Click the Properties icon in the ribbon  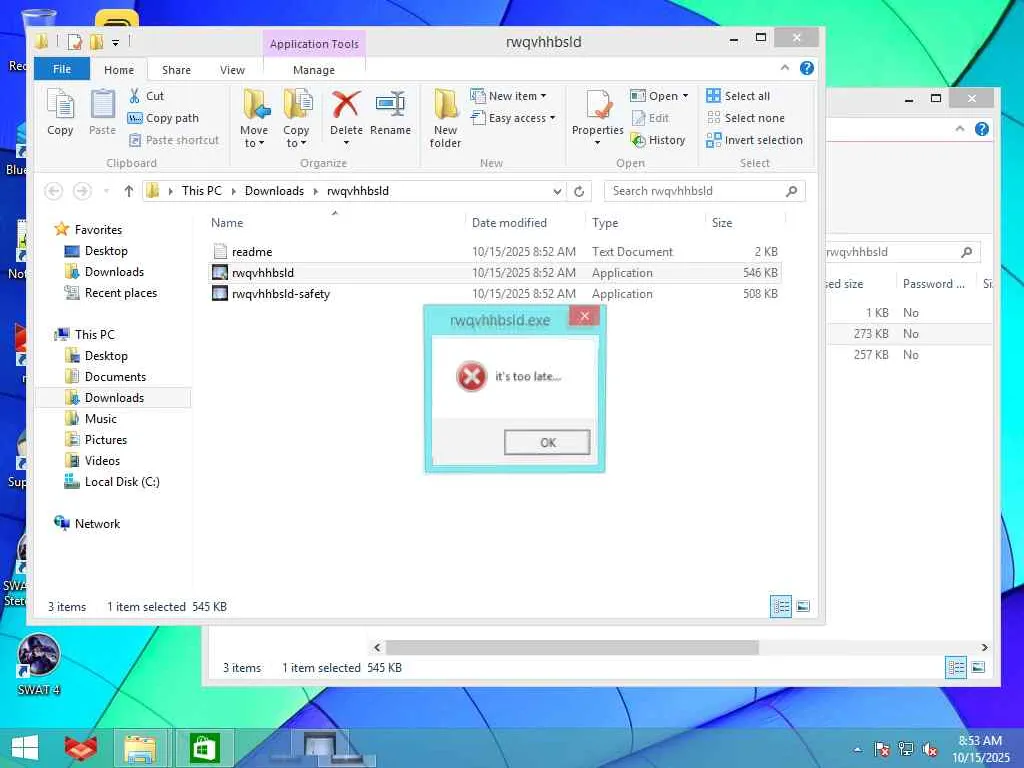tap(598, 104)
